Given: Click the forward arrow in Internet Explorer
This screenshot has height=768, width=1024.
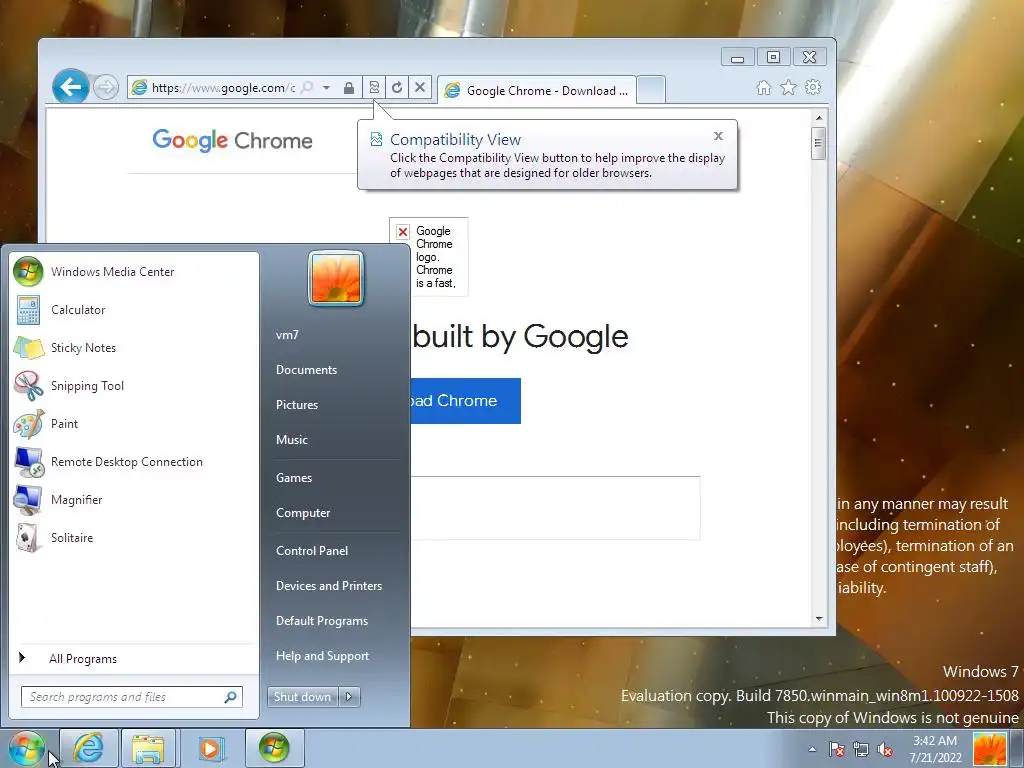Looking at the screenshot, I should pos(106,87).
